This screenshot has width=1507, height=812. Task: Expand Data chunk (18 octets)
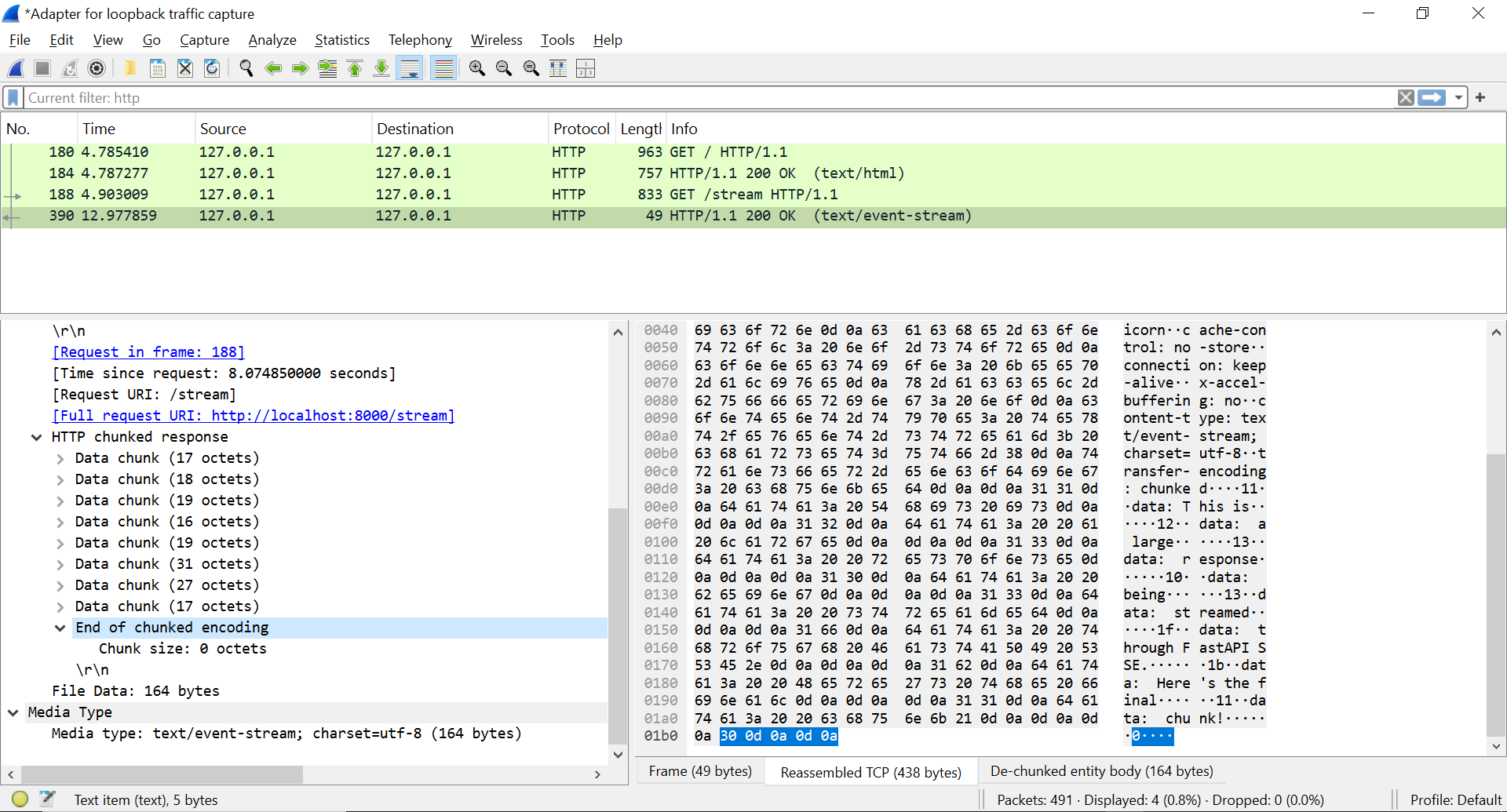point(60,479)
